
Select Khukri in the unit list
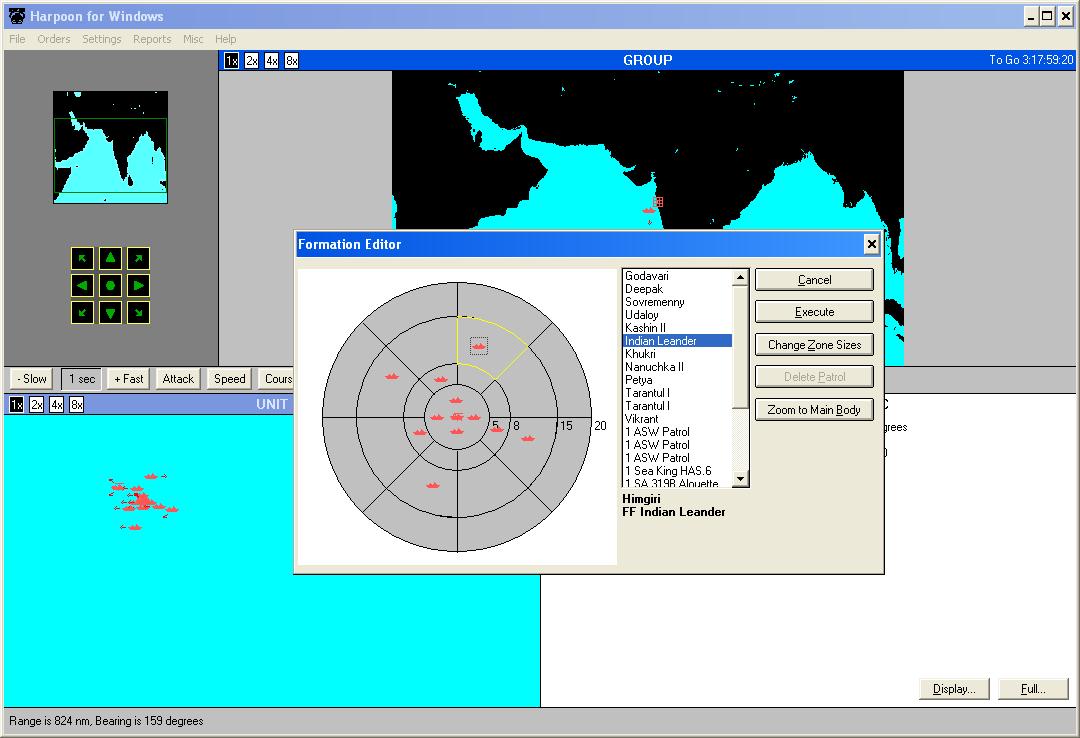[x=677, y=354]
